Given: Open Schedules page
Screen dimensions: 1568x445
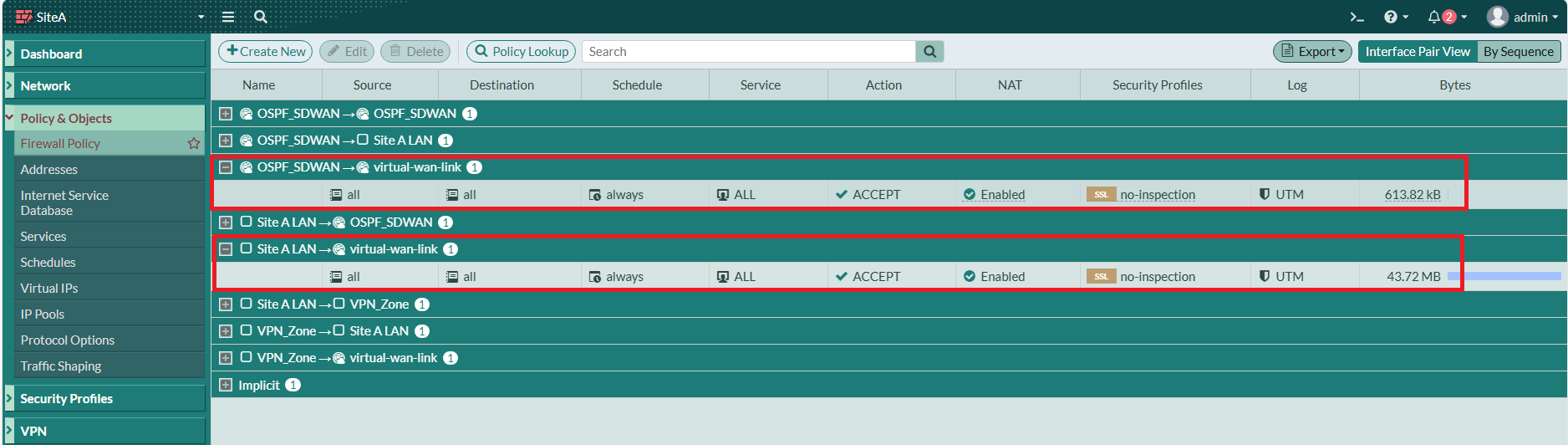Looking at the screenshot, I should (x=109, y=262).
